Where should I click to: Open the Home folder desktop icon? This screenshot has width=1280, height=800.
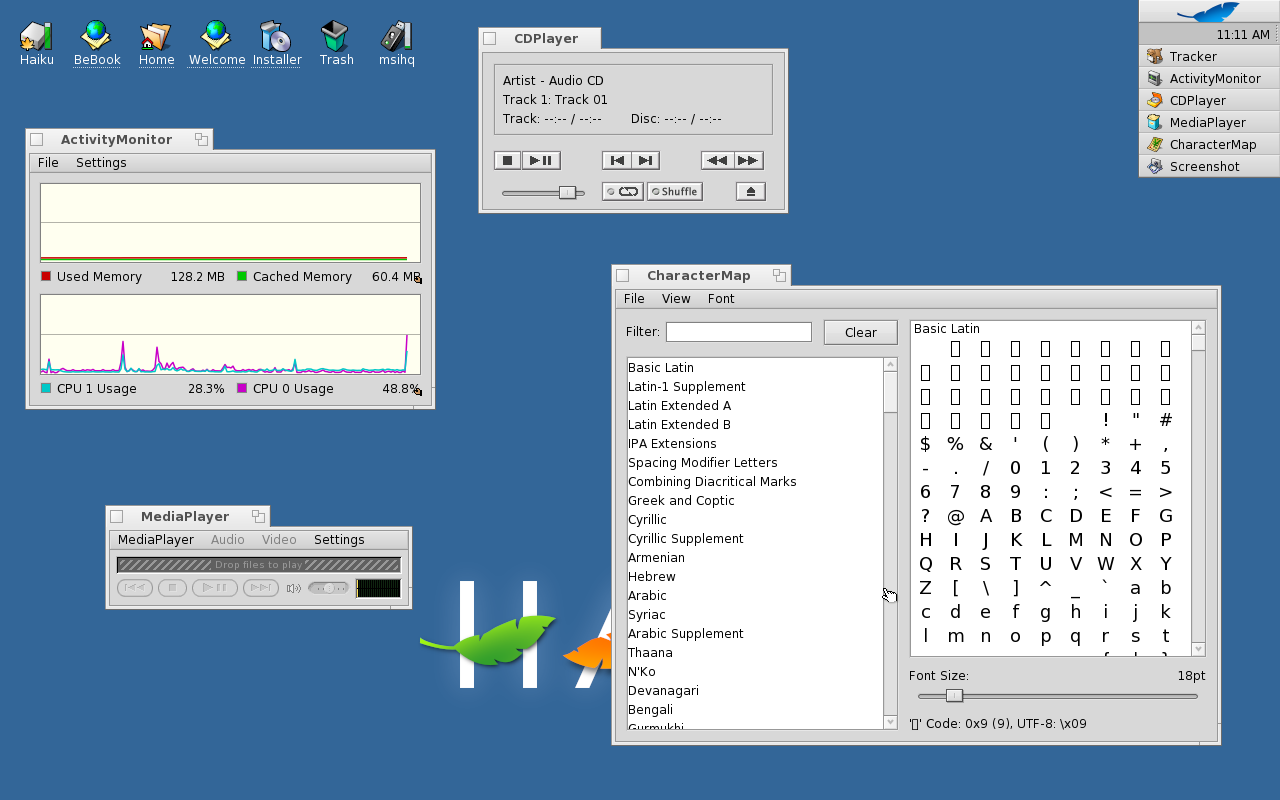(156, 43)
